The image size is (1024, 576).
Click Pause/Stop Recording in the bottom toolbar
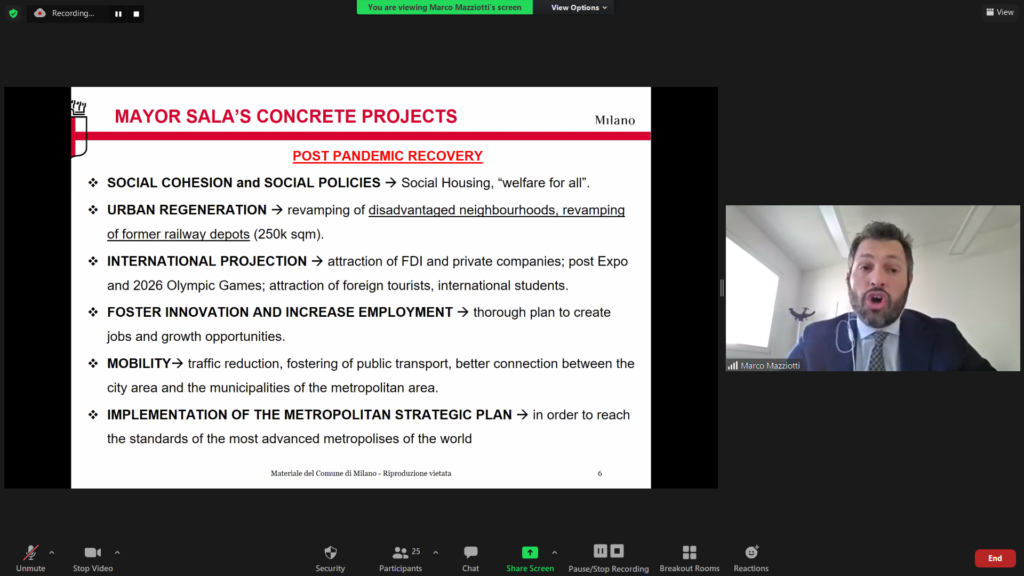click(608, 558)
